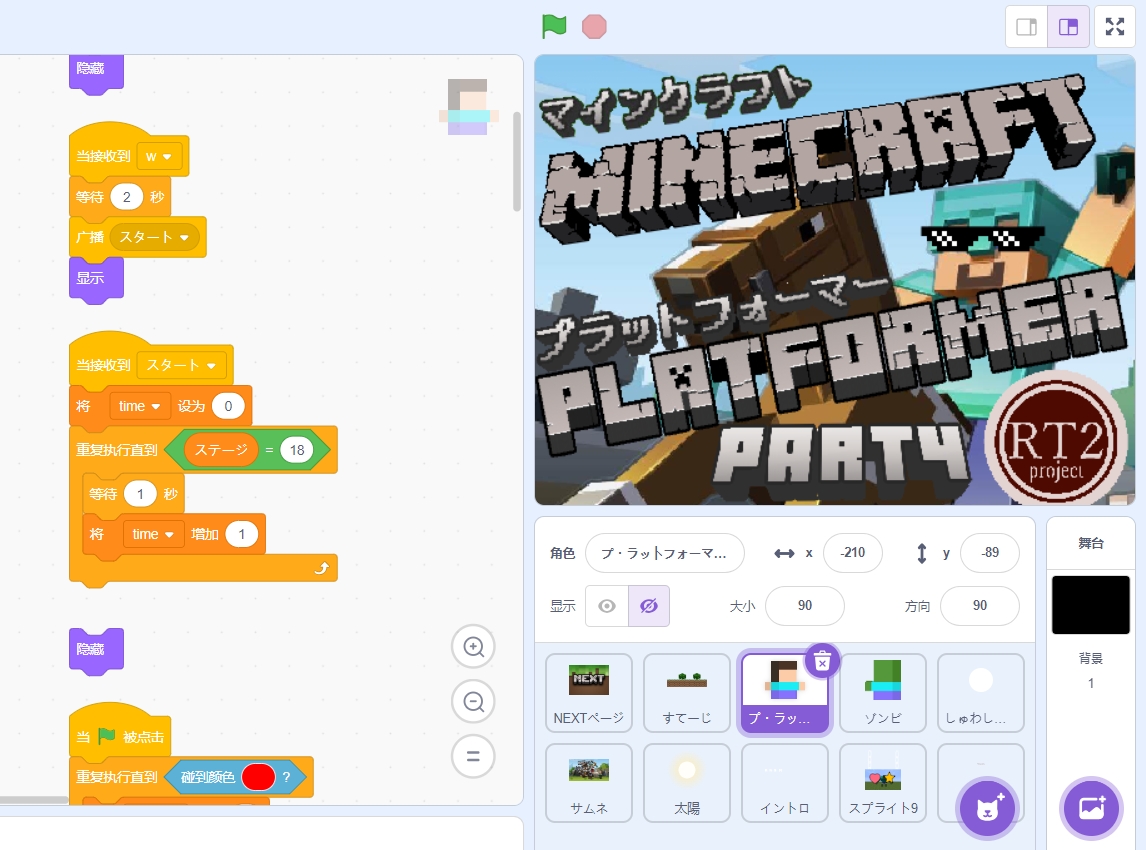
Task: Open the broadcast スタート dropdown
Action: click(154, 238)
